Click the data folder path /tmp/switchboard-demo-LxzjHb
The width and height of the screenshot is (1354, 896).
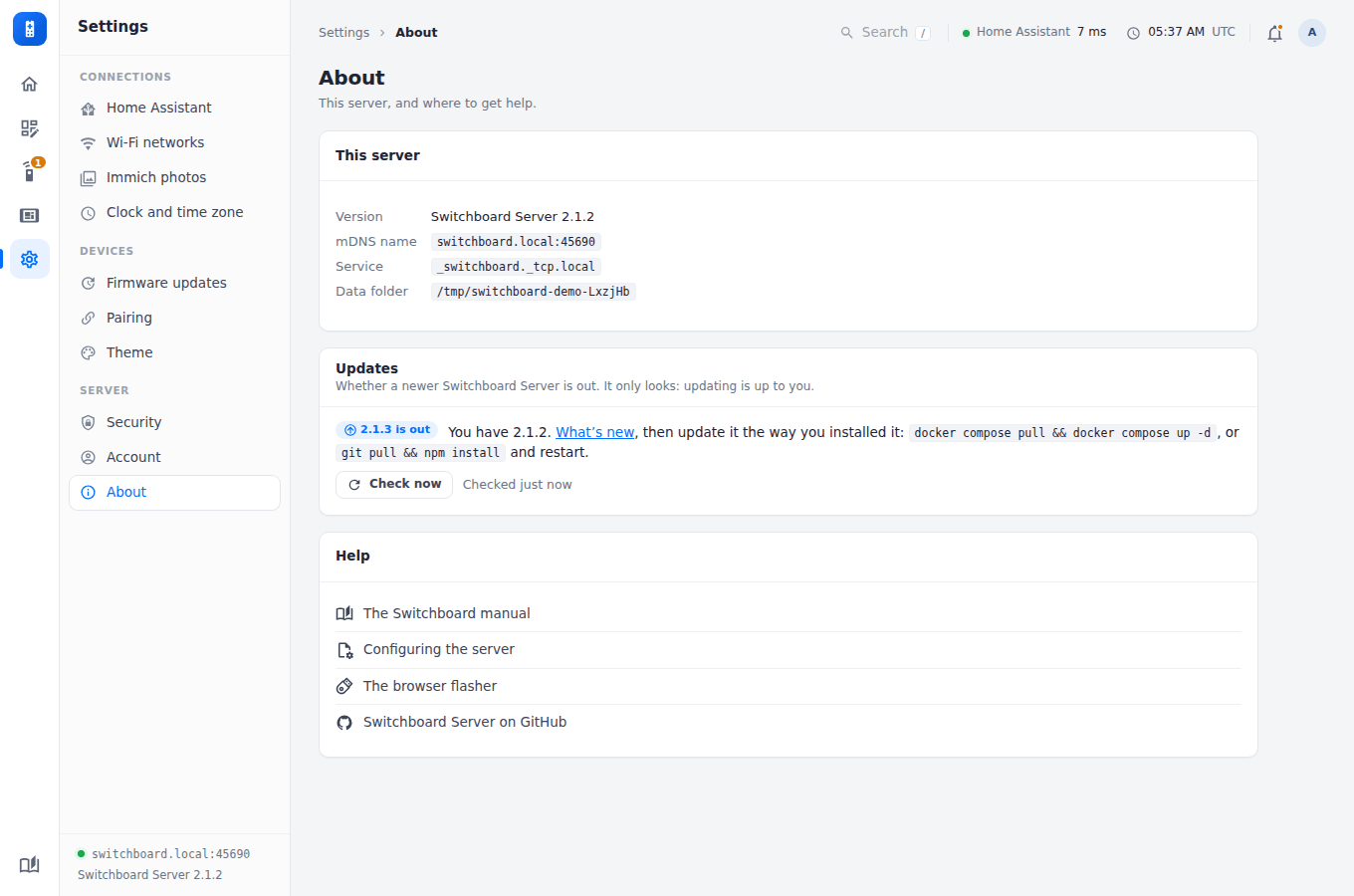(x=534, y=292)
